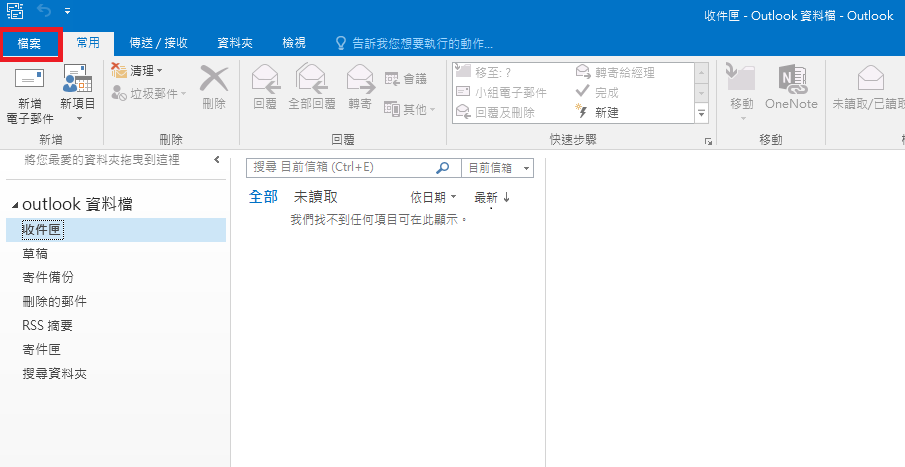This screenshot has height=467, width=905.
Task: Create a new email with 新增電子郵件
Action: 29,96
